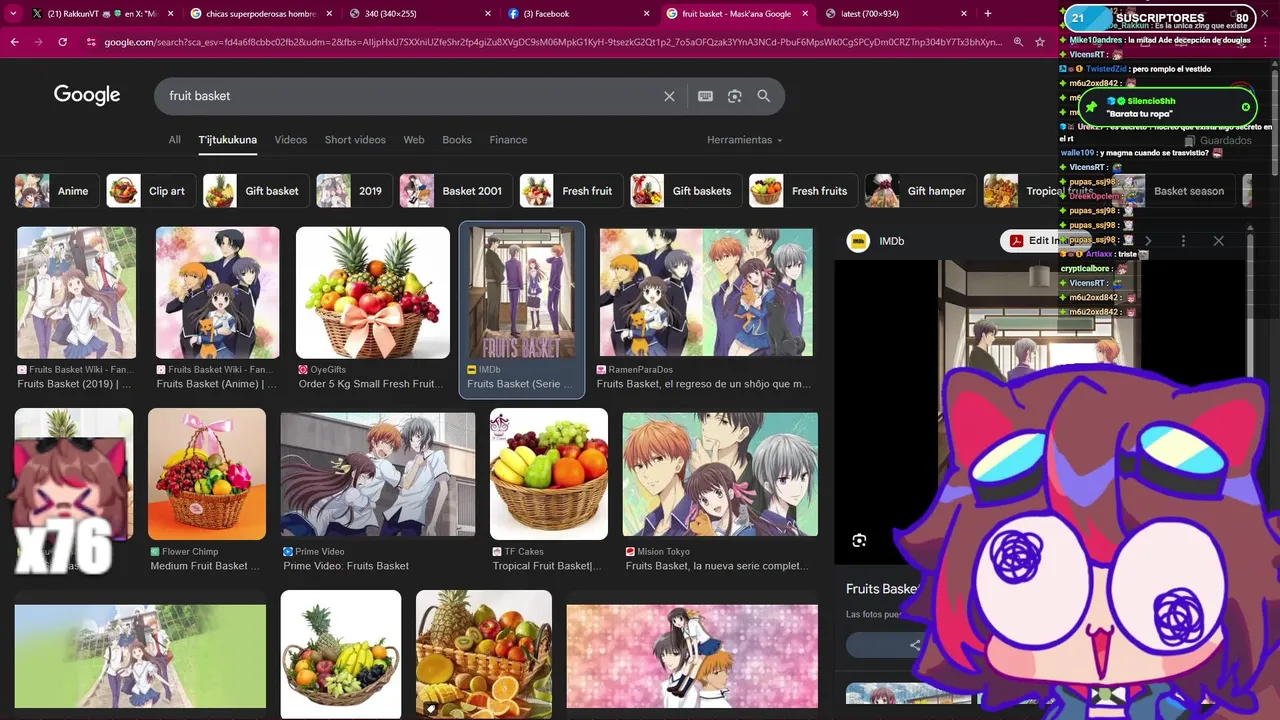Filter results by the Fresh fruit chip
Image resolution: width=1280 pixels, height=720 pixels.
pyautogui.click(x=570, y=191)
